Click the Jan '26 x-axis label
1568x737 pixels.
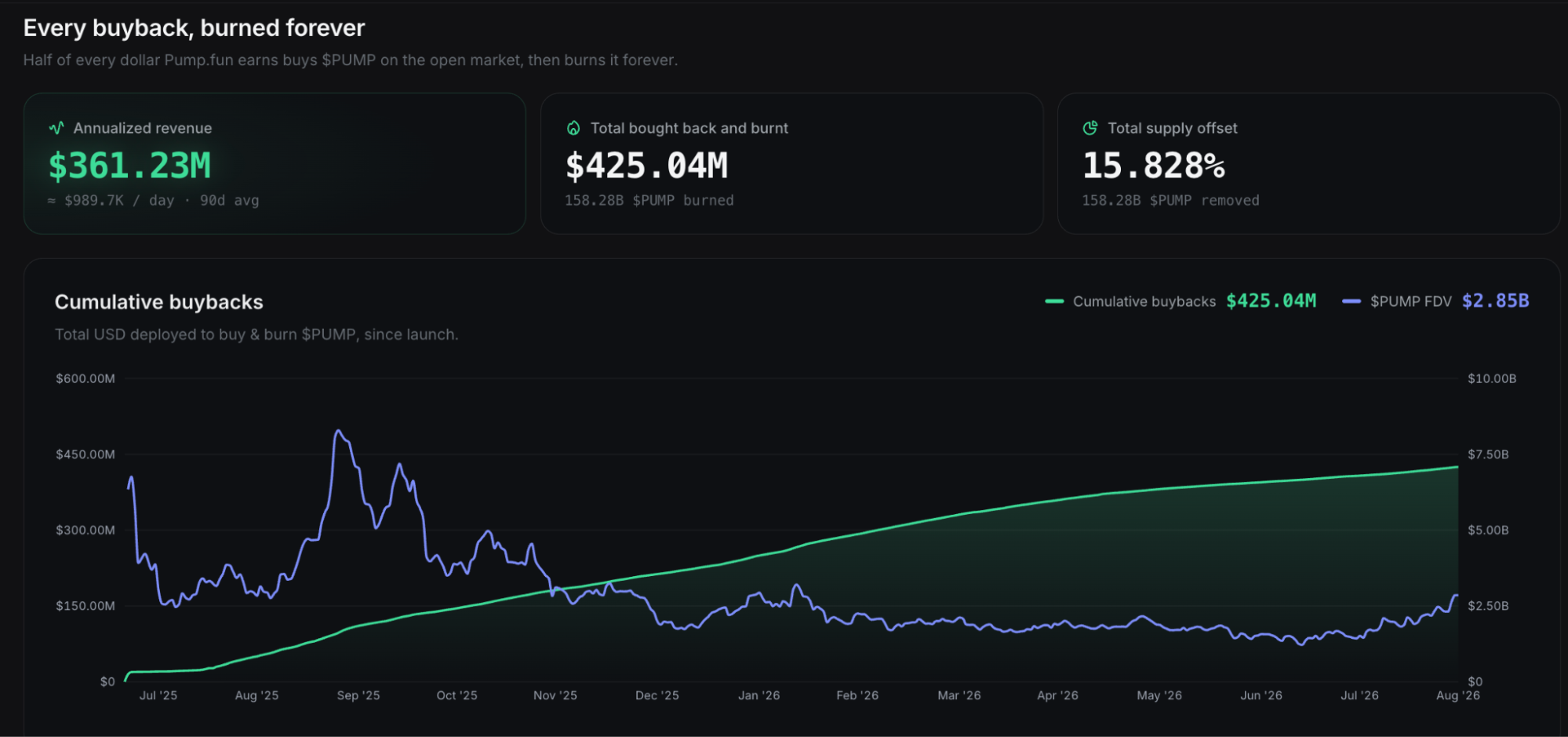(x=759, y=695)
